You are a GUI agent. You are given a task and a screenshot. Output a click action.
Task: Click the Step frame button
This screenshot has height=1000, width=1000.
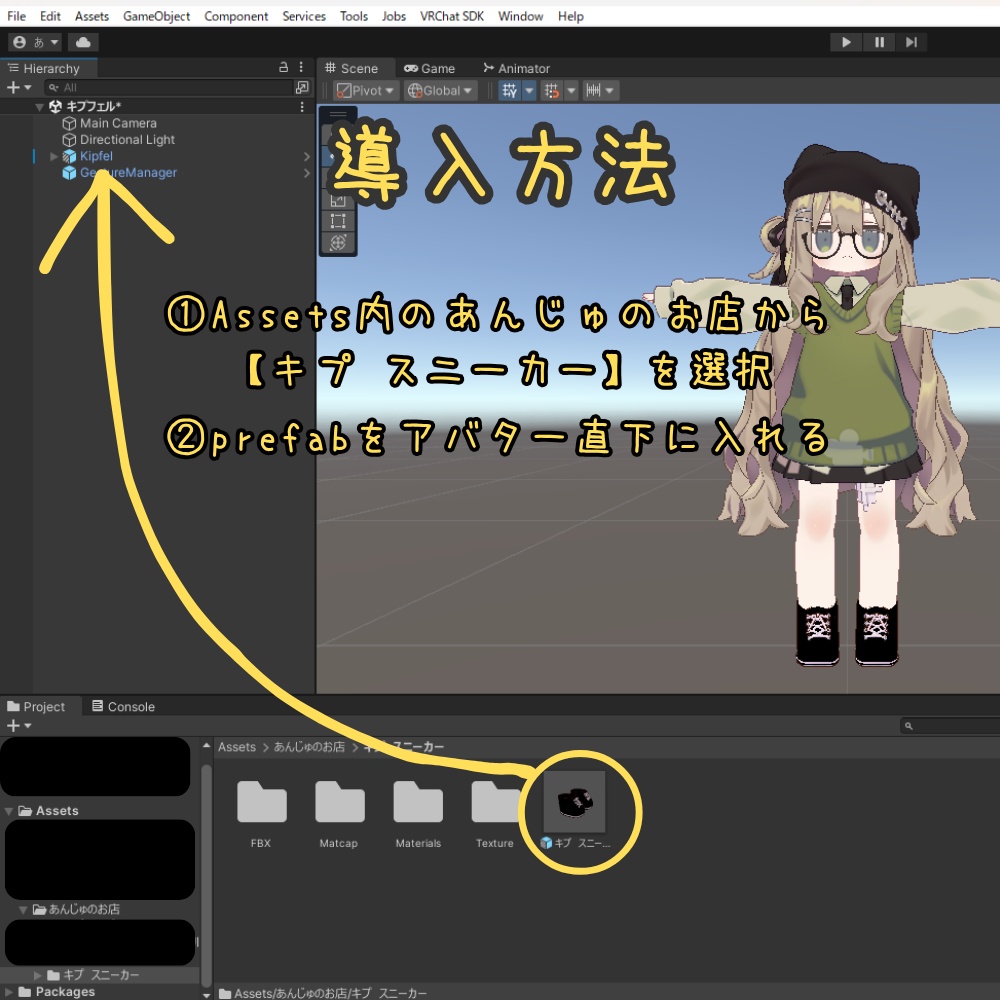point(911,41)
